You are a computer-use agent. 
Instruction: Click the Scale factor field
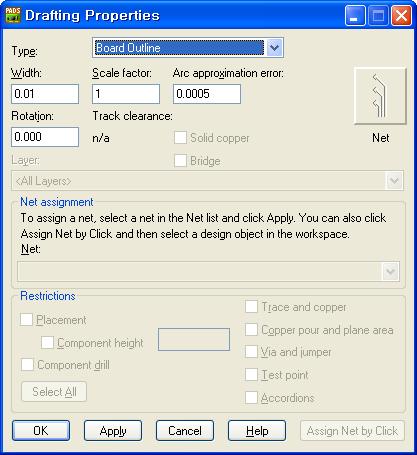click(126, 94)
